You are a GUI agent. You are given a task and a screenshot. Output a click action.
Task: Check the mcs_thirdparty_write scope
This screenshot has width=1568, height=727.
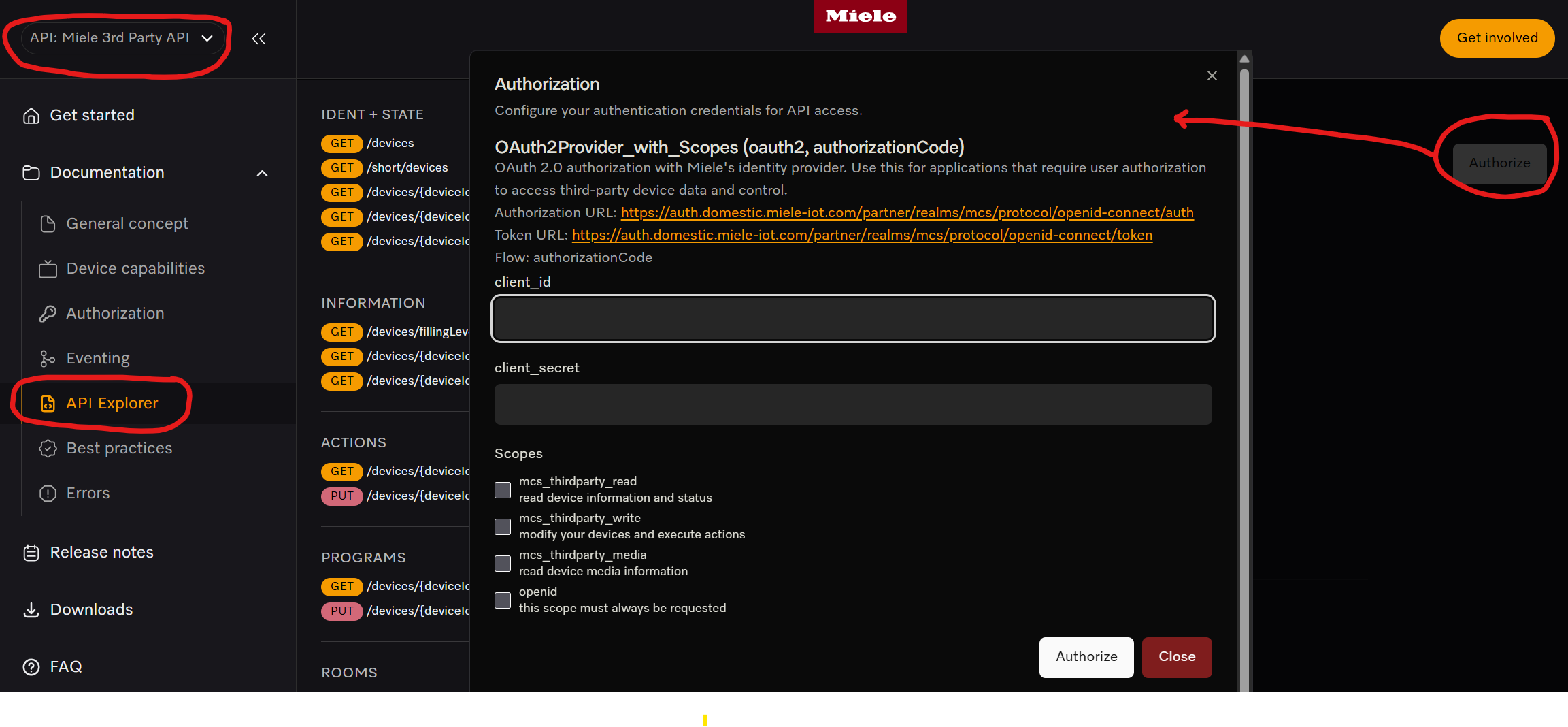[503, 527]
